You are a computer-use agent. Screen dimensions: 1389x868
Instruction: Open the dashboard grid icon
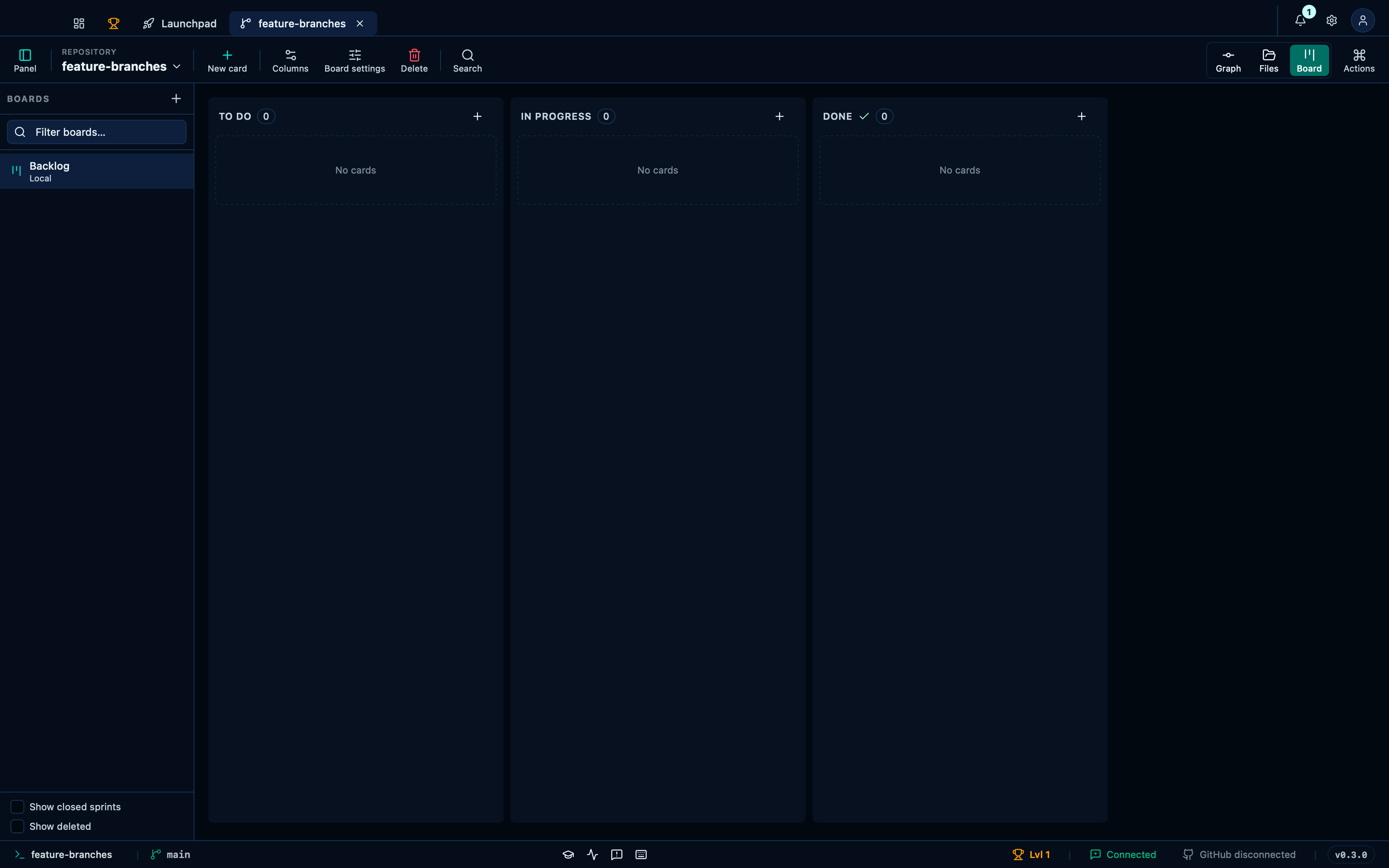coord(79,23)
